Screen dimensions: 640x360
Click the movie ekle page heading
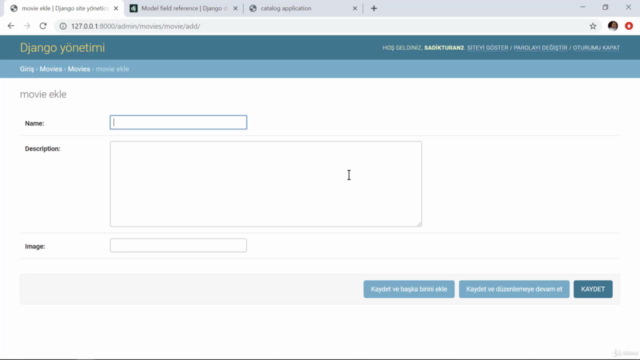coord(43,94)
